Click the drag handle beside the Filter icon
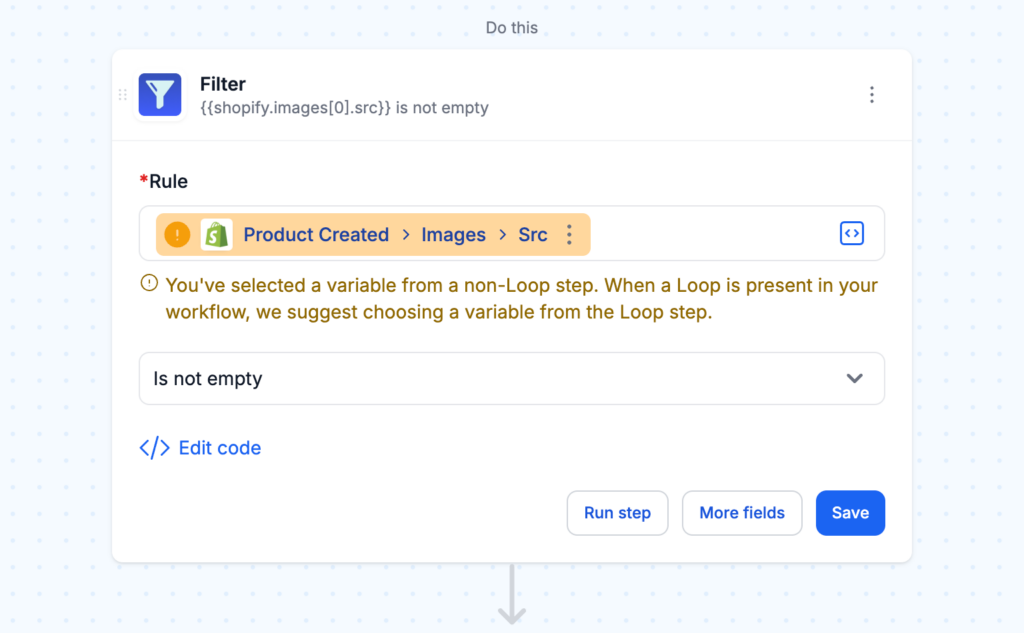 (x=122, y=94)
